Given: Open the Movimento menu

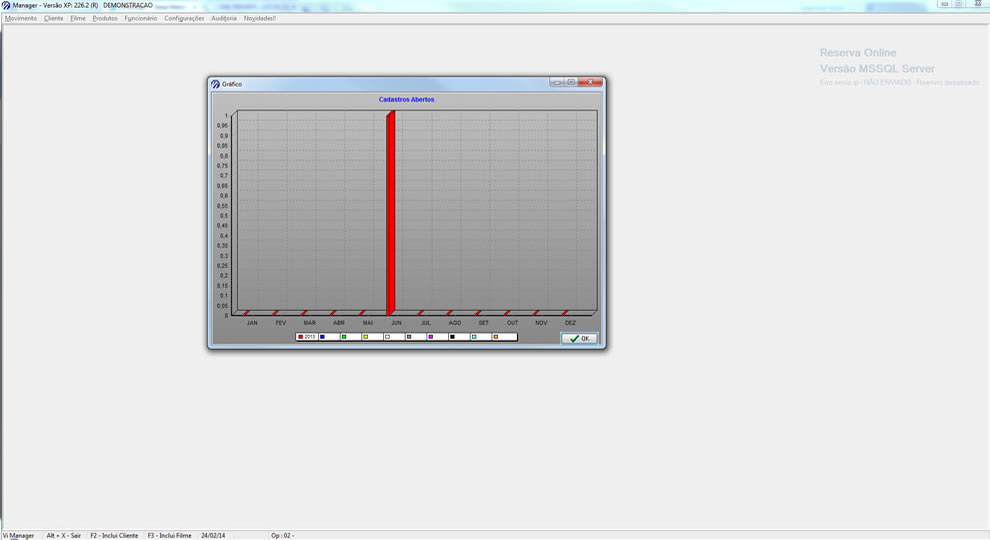Looking at the screenshot, I should pos(20,18).
